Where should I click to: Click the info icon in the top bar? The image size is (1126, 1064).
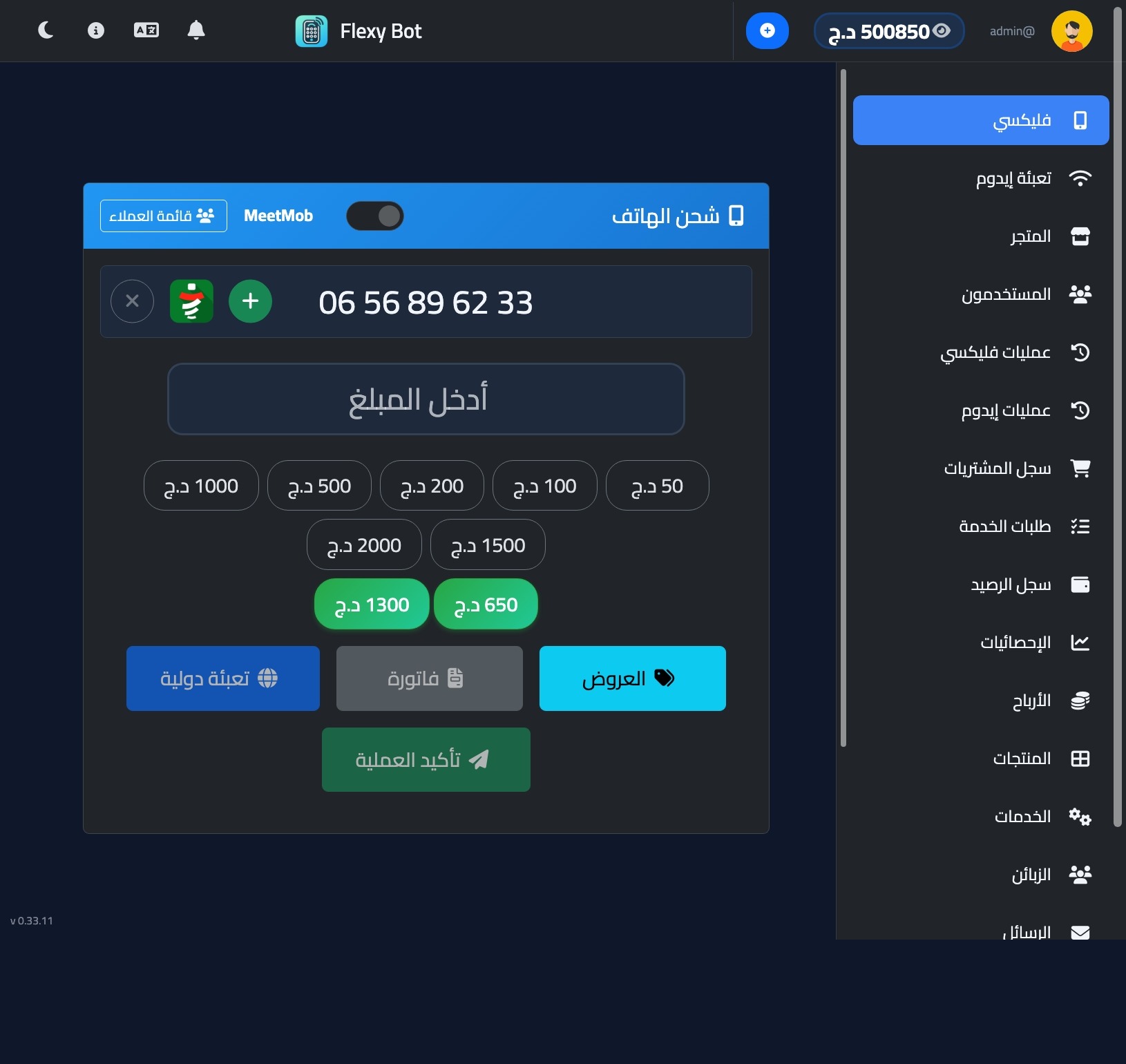coord(95,30)
